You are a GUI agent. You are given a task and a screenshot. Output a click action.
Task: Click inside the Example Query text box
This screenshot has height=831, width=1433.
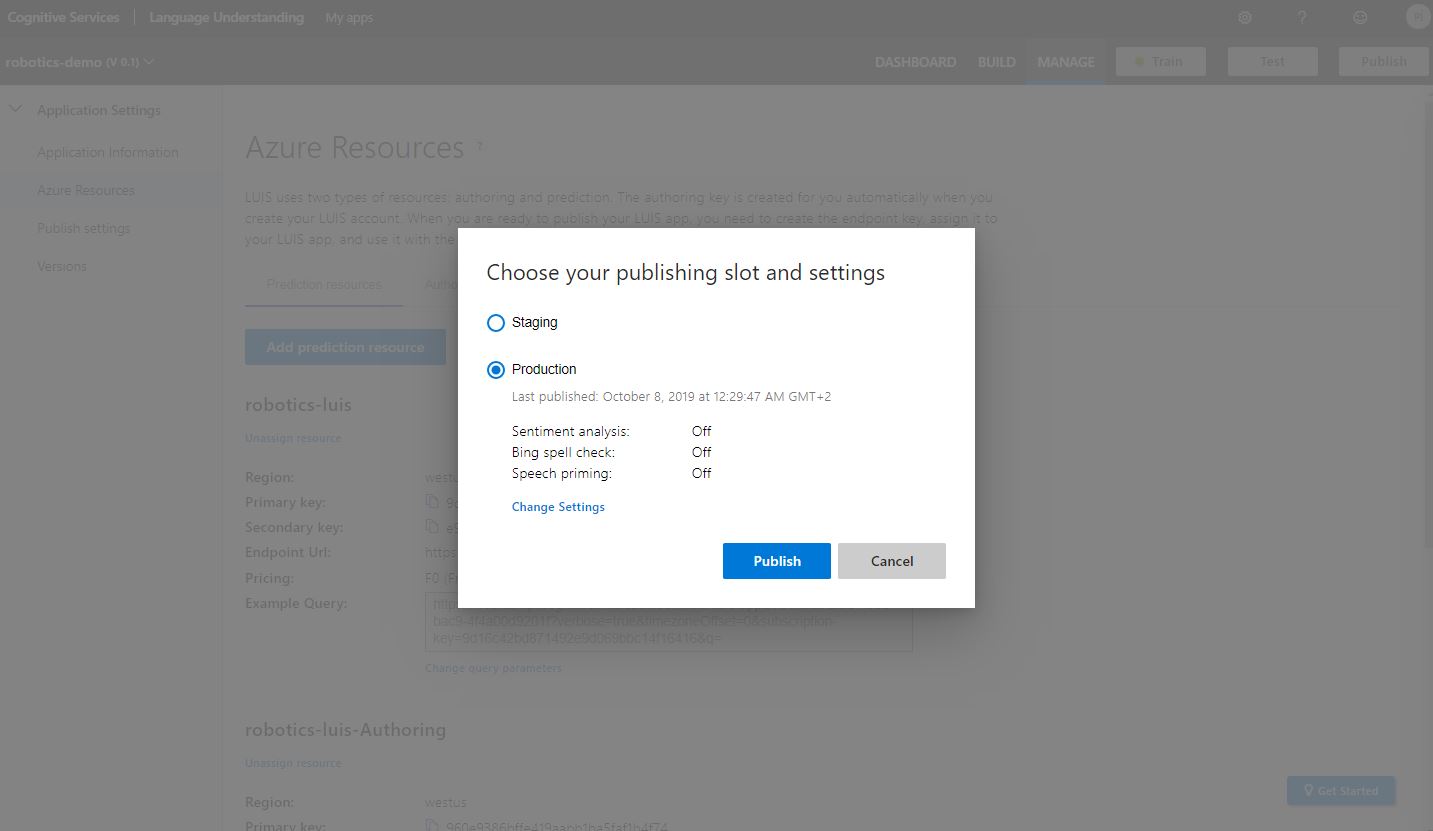[669, 623]
